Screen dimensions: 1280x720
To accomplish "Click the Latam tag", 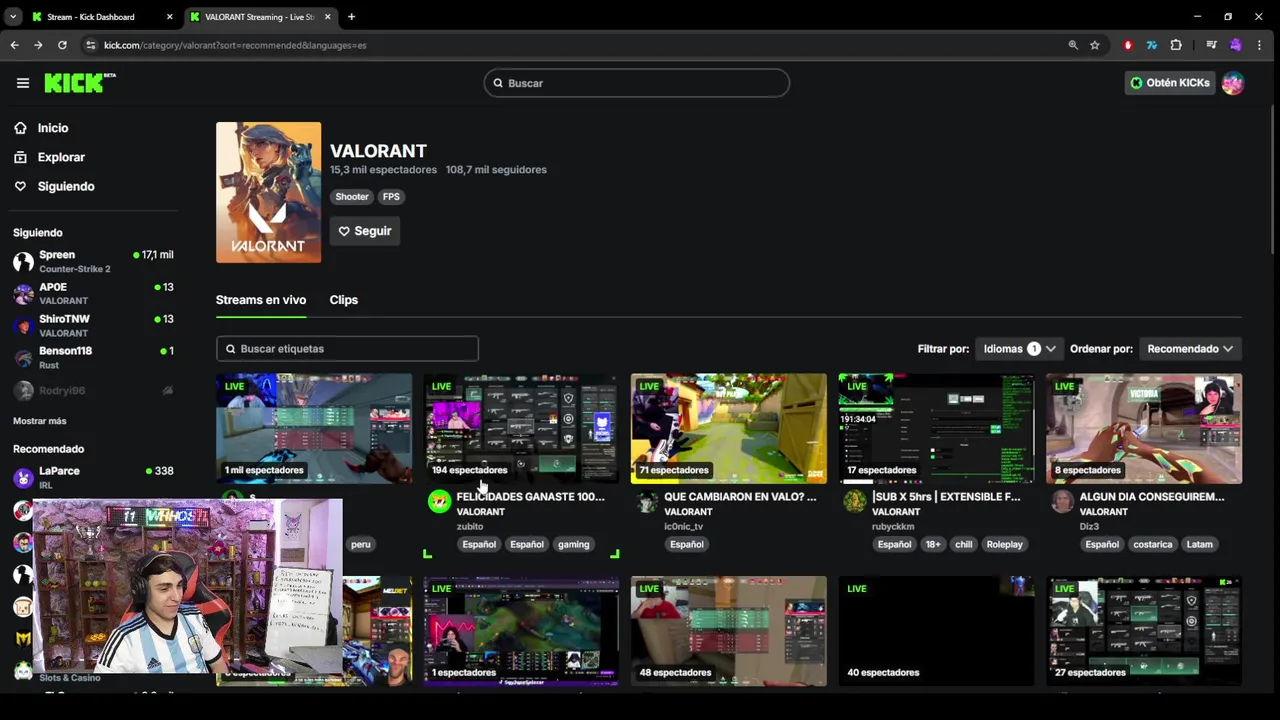I will click(x=1199, y=544).
